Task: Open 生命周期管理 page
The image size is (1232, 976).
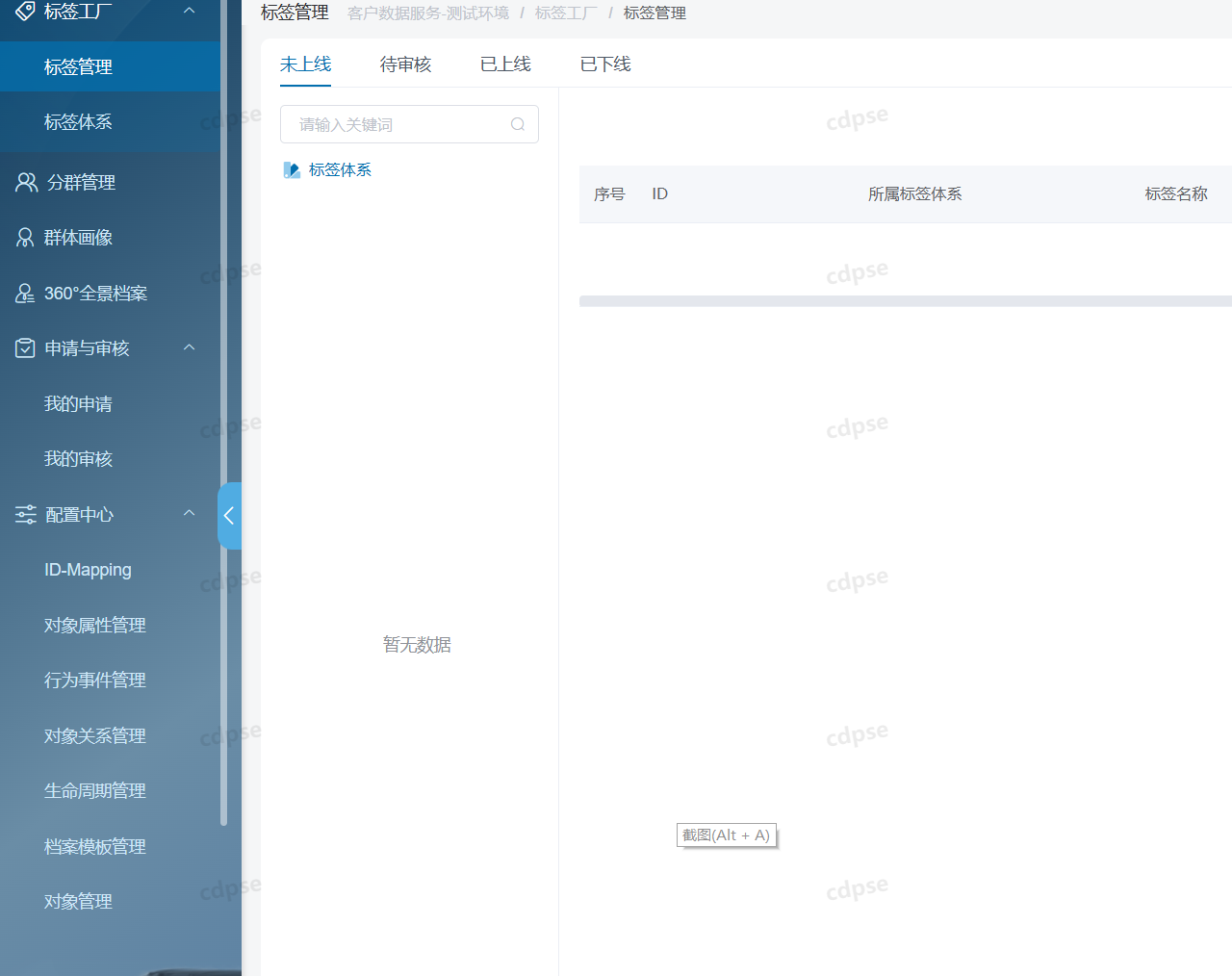Action: pyautogui.click(x=95, y=791)
